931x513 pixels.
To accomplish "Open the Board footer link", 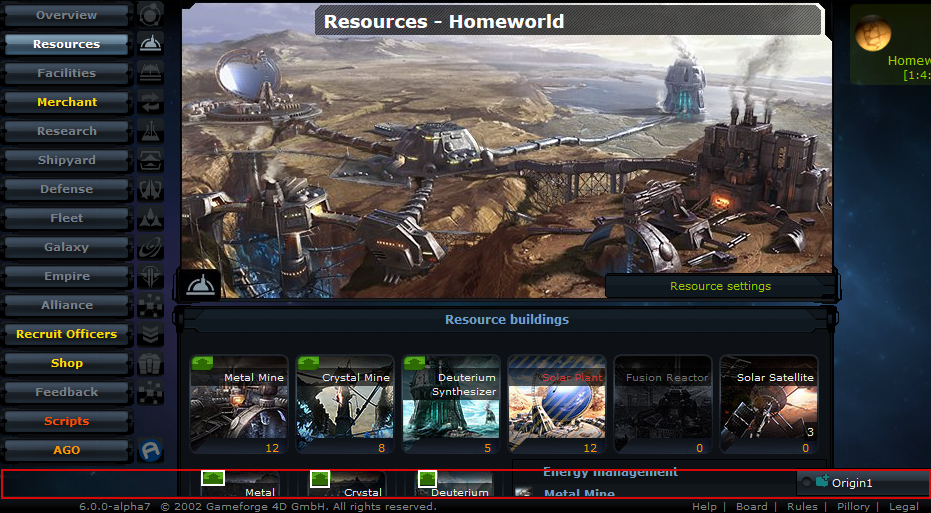I will click(x=752, y=506).
